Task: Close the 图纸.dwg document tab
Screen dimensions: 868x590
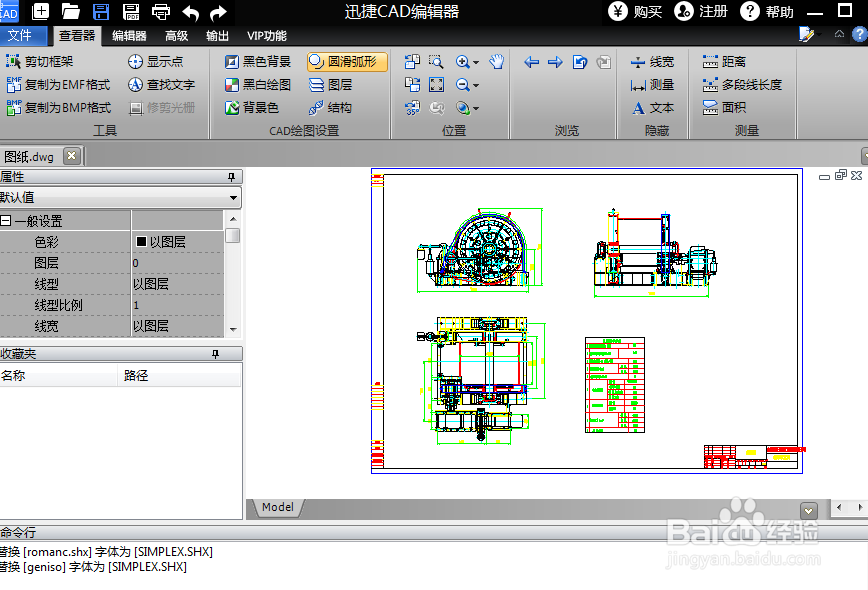Action: [71, 156]
